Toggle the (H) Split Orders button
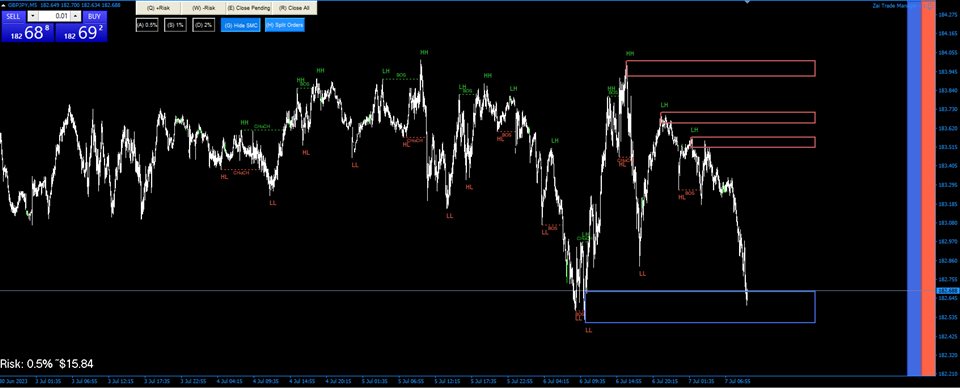This screenshot has width=960, height=388. click(285, 25)
